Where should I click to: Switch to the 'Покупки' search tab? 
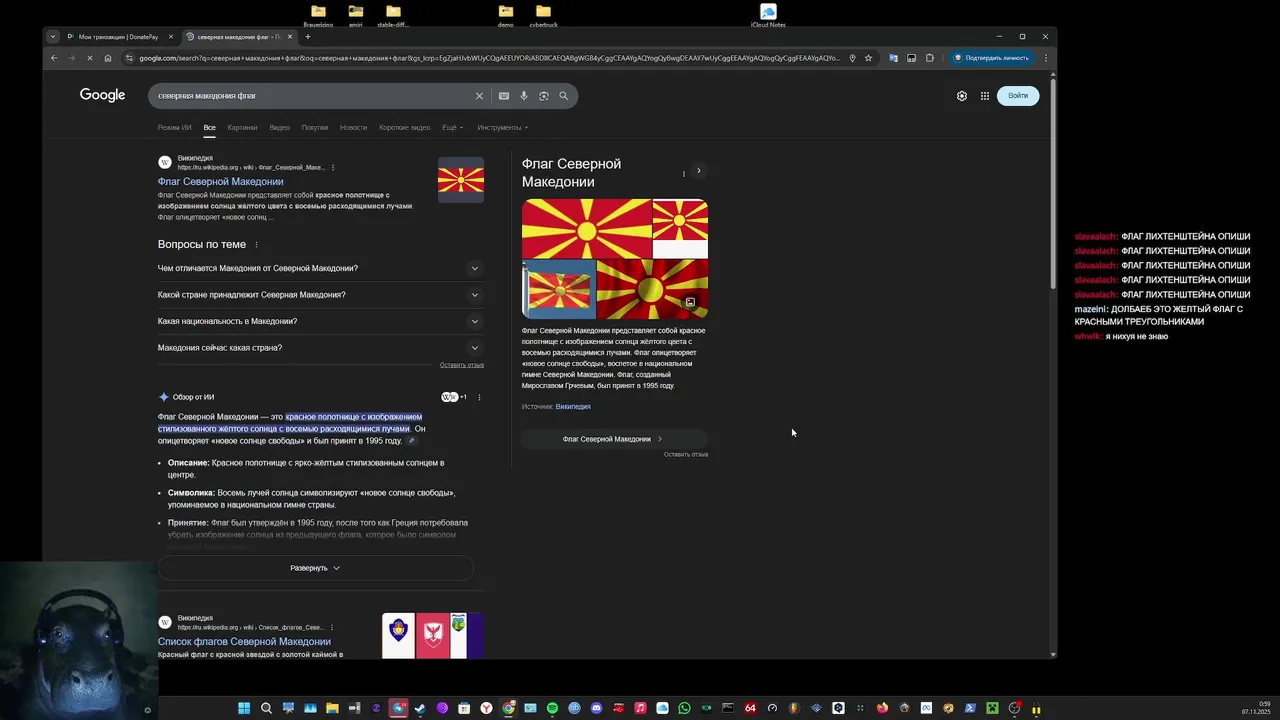[315, 128]
